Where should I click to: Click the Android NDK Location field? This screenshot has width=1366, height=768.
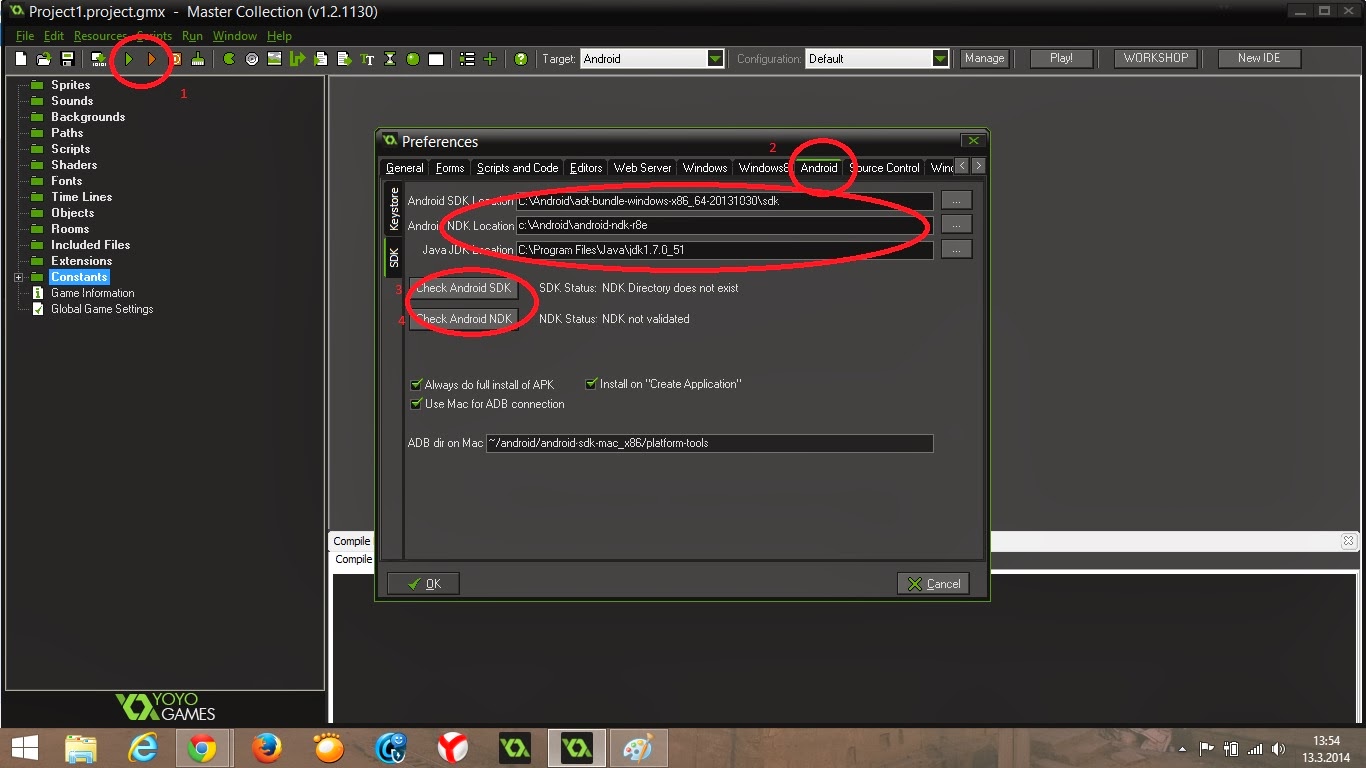coord(724,225)
